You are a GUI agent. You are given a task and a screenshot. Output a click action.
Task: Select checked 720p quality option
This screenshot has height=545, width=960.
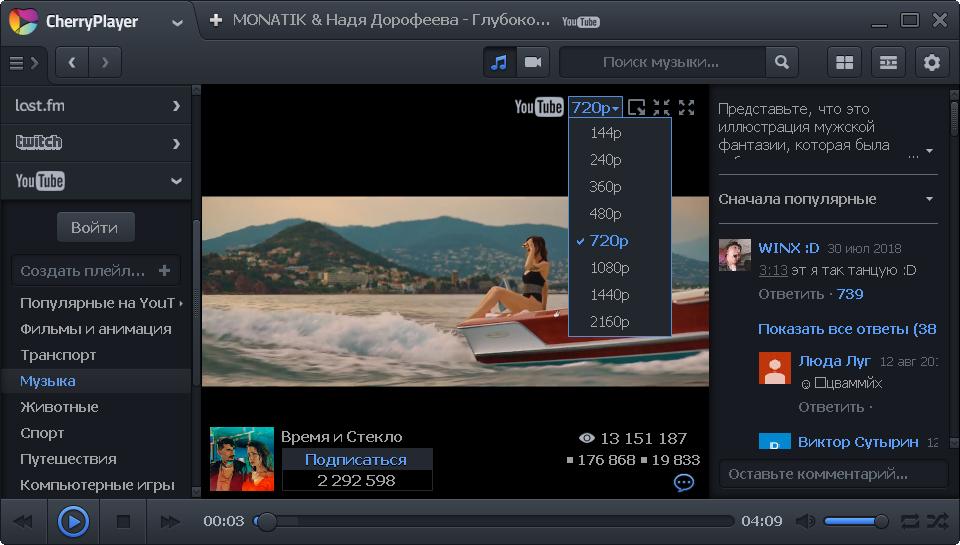point(620,241)
